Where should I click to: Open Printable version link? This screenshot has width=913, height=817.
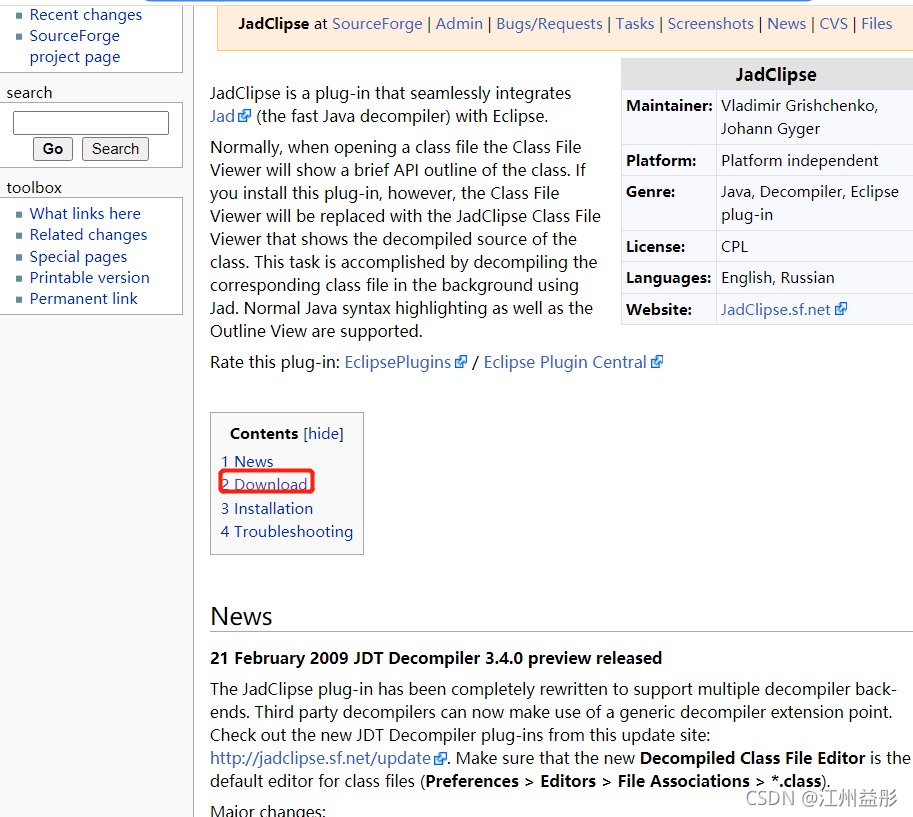[90, 278]
